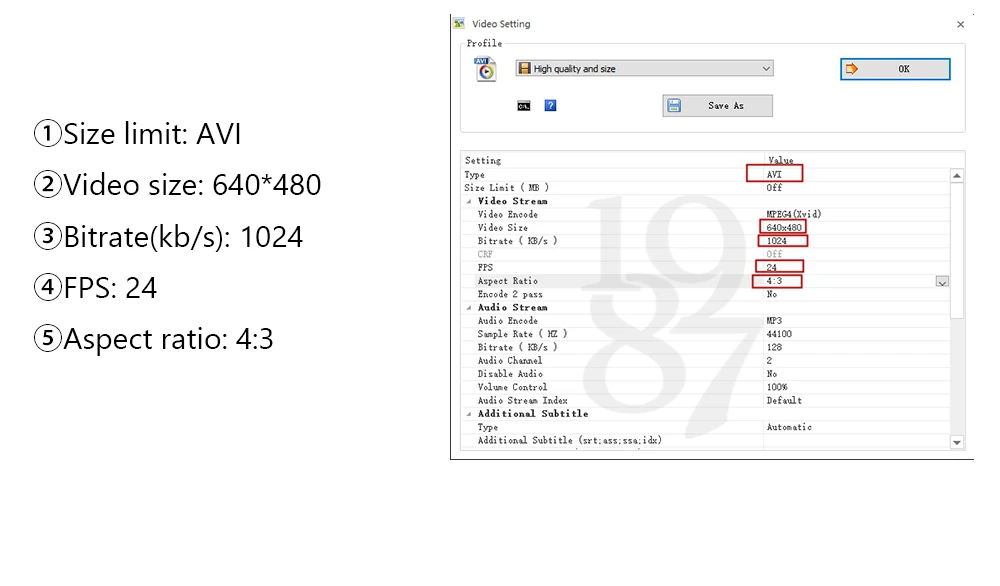
Task: Select the Encode 2 pass row label
Action: 510,295
